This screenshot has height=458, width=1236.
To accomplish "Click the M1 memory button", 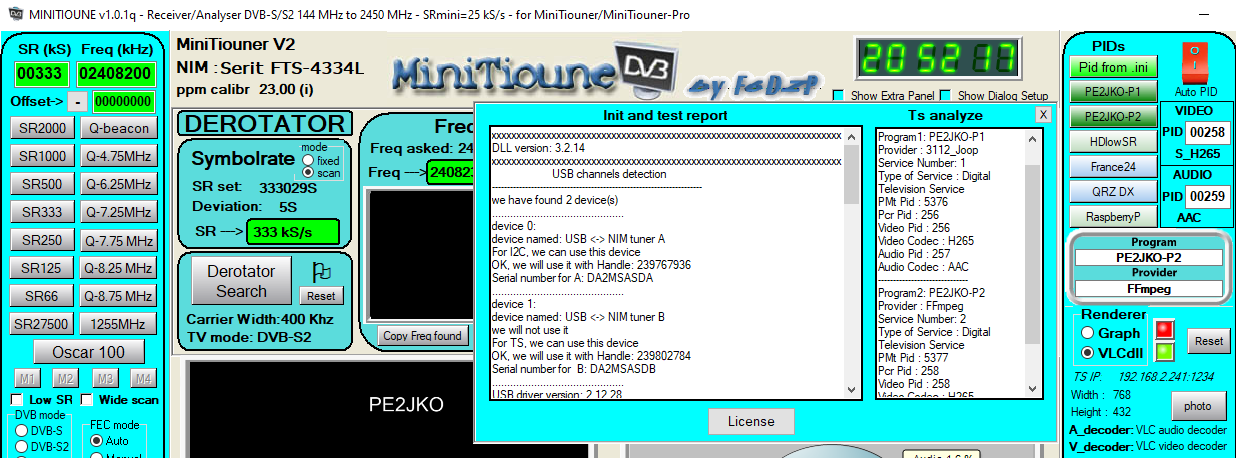I will (29, 378).
